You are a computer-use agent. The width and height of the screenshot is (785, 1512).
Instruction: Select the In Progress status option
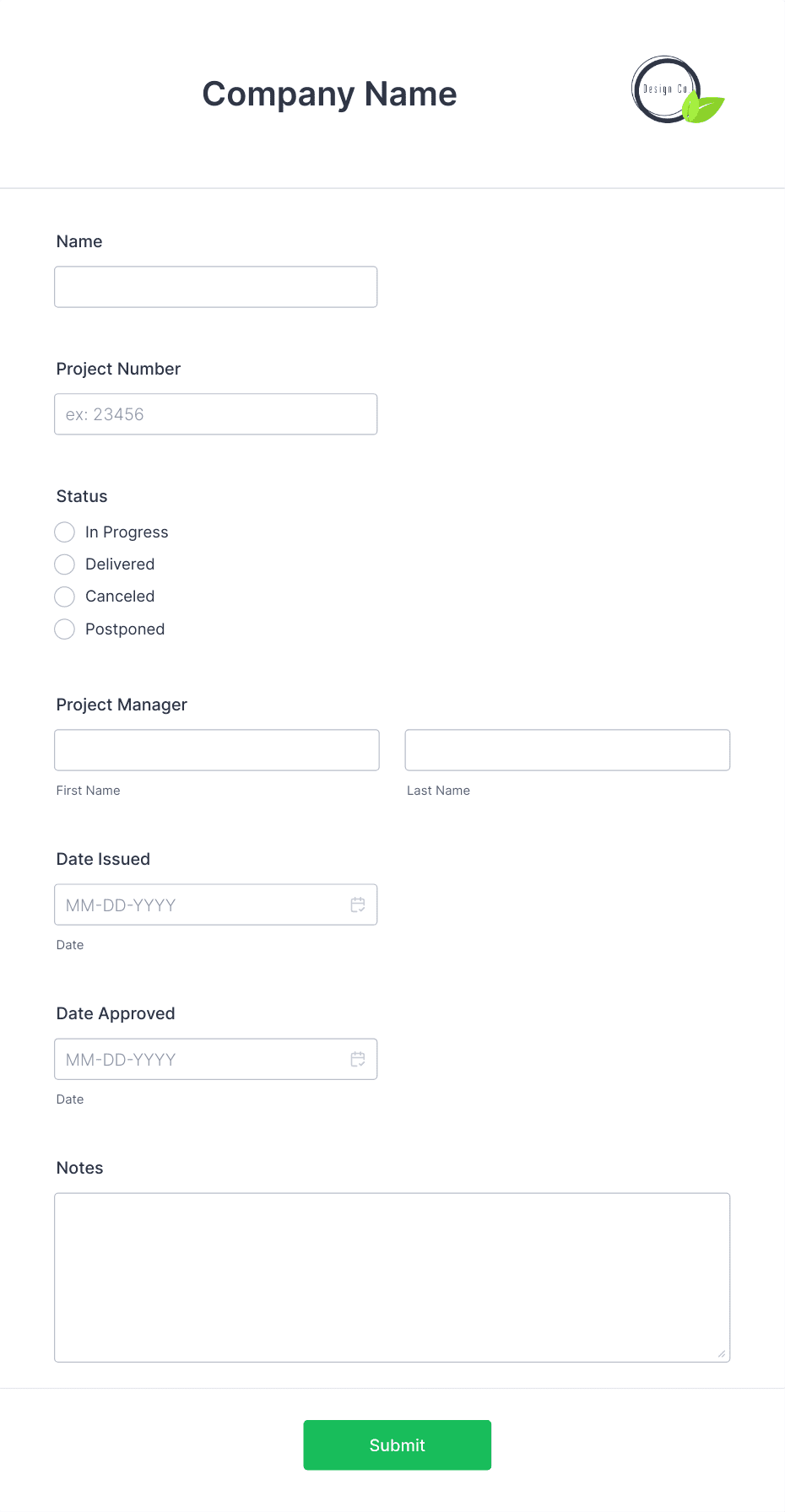point(64,532)
